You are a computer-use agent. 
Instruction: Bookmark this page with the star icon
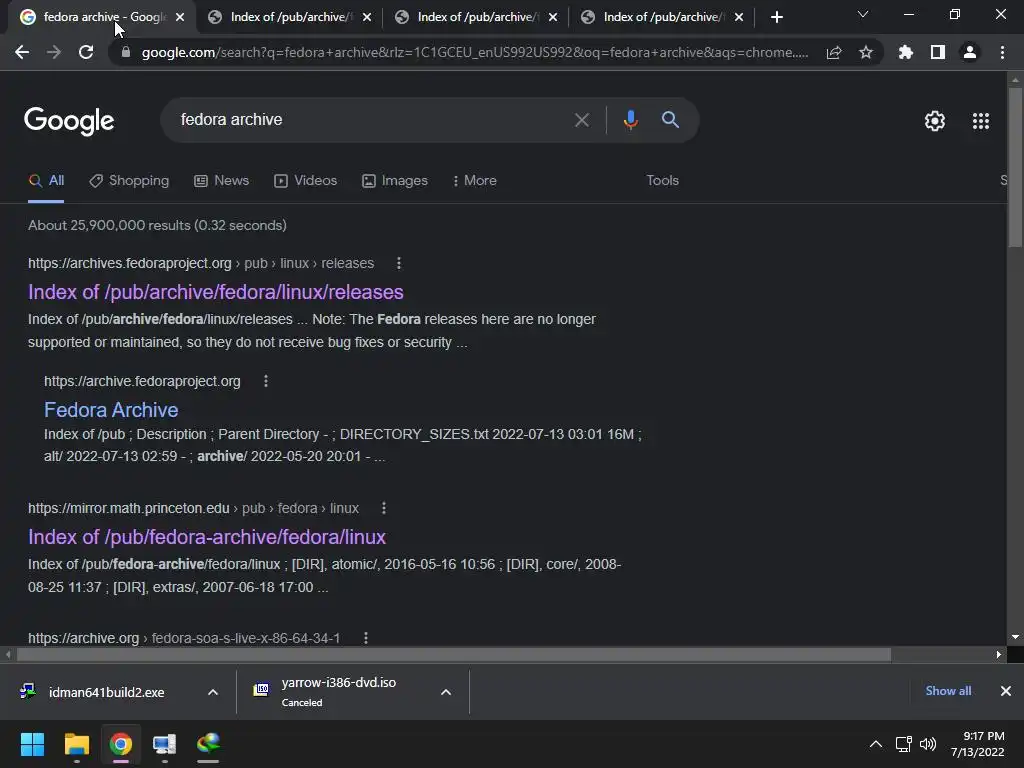[866, 52]
